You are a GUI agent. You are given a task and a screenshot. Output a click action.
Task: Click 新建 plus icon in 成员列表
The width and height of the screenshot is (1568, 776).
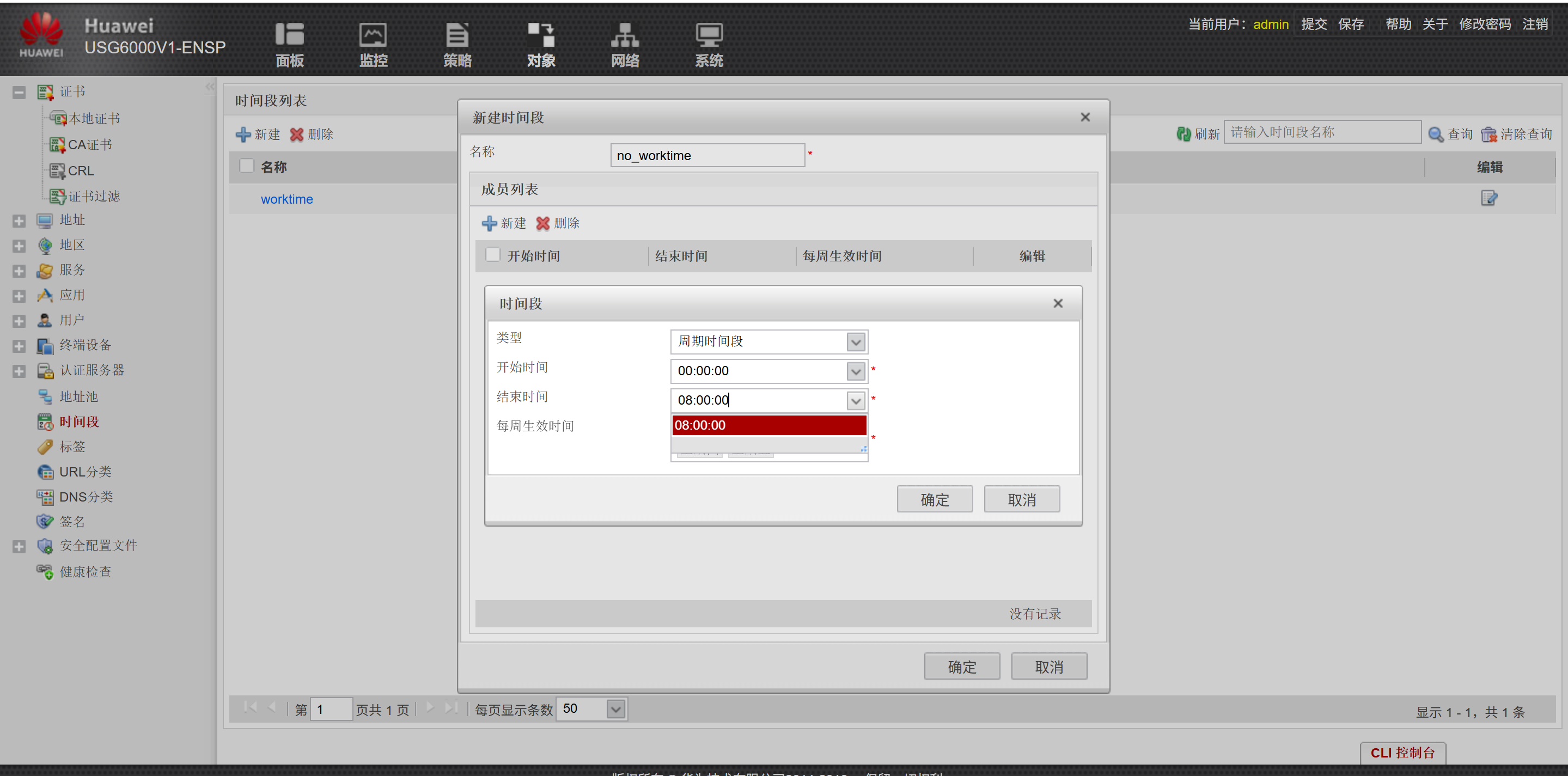(x=490, y=223)
